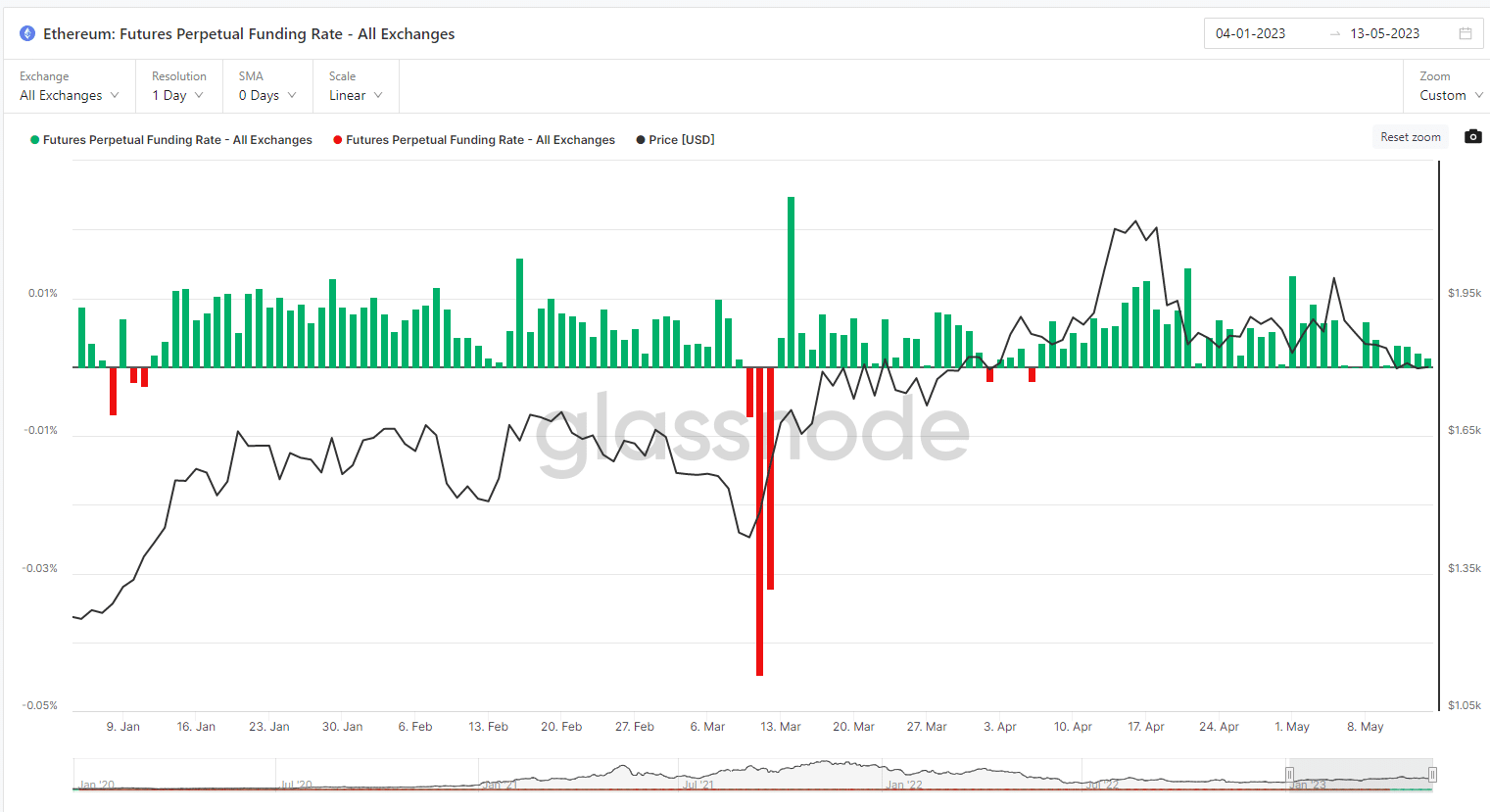Click the deepest red funding rate bar

(x=759, y=521)
